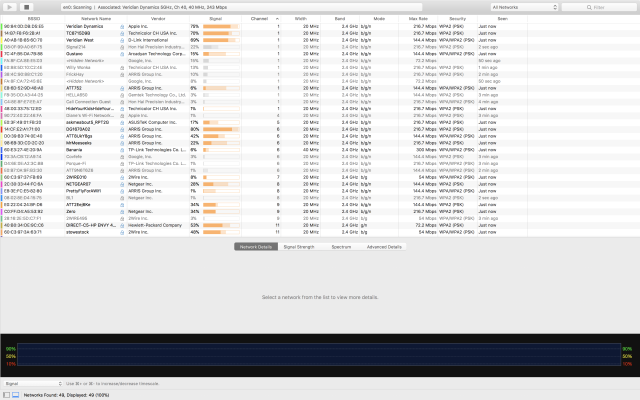
Task: Click the magnifier icon in Filter field
Action: coord(589,7)
